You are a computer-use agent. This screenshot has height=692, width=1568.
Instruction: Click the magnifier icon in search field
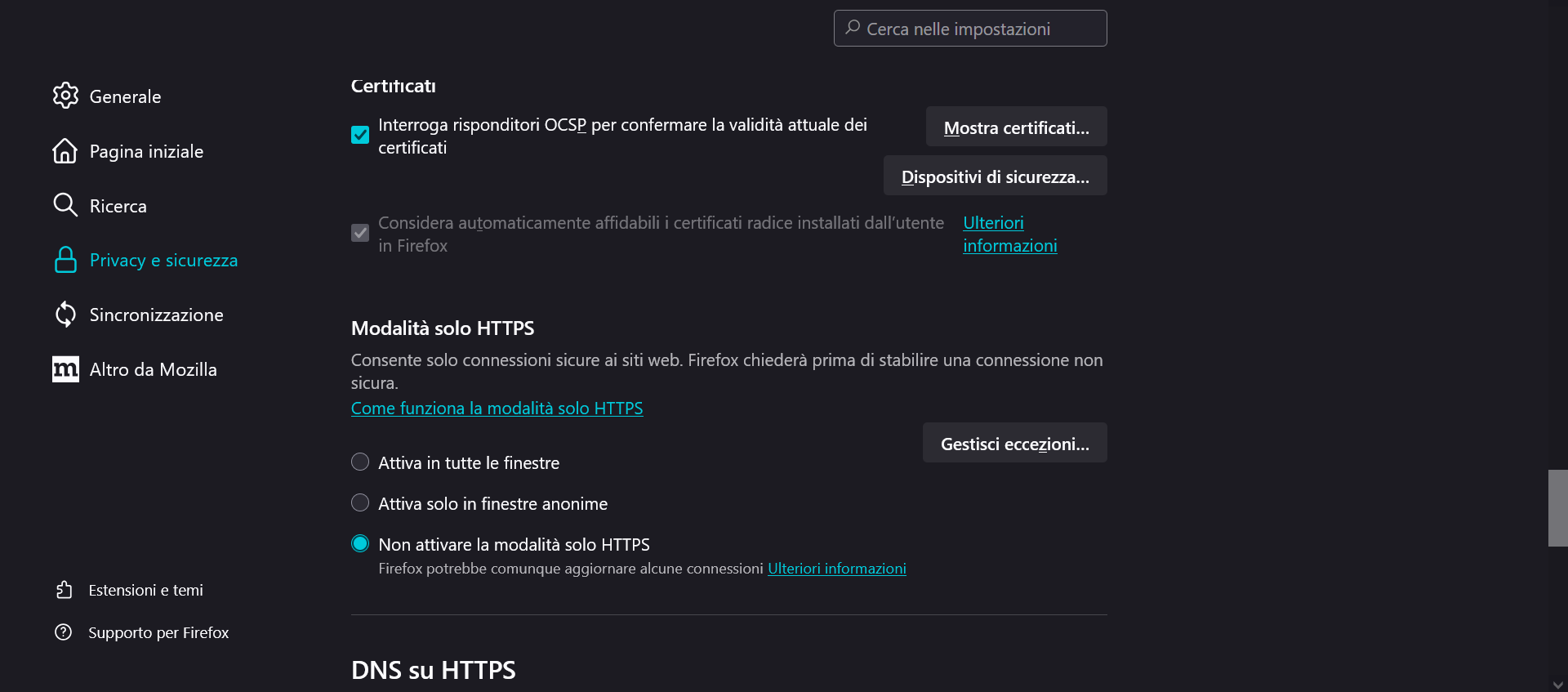click(853, 28)
